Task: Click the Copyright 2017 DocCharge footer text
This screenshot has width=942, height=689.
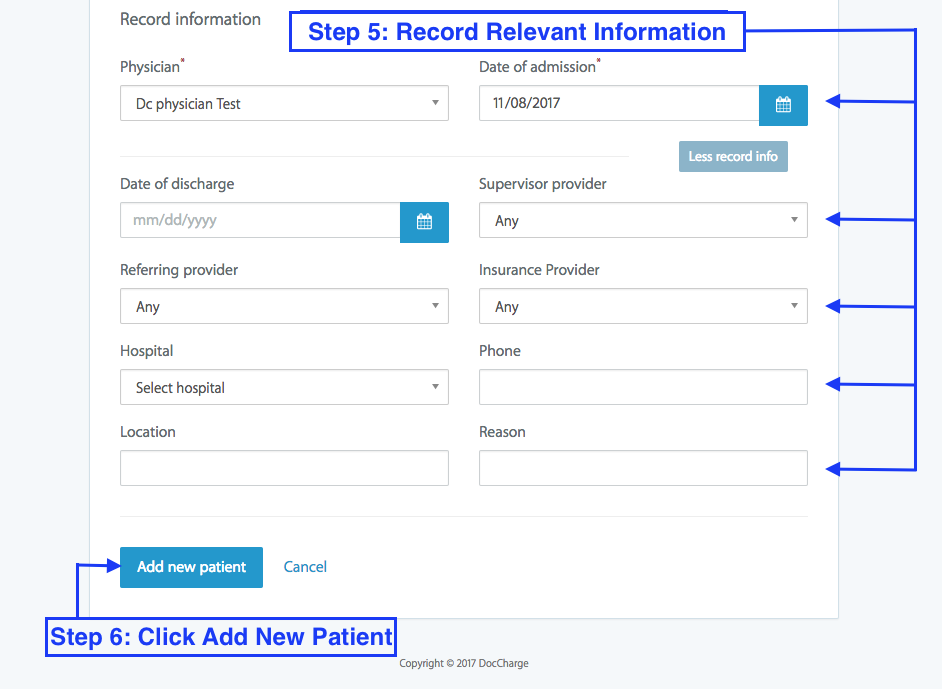Action: [x=463, y=663]
